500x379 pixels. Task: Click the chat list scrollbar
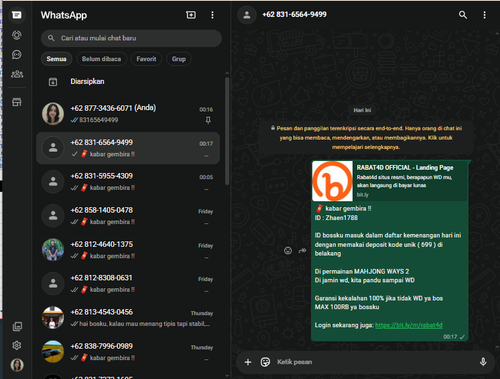pyautogui.click(x=227, y=131)
